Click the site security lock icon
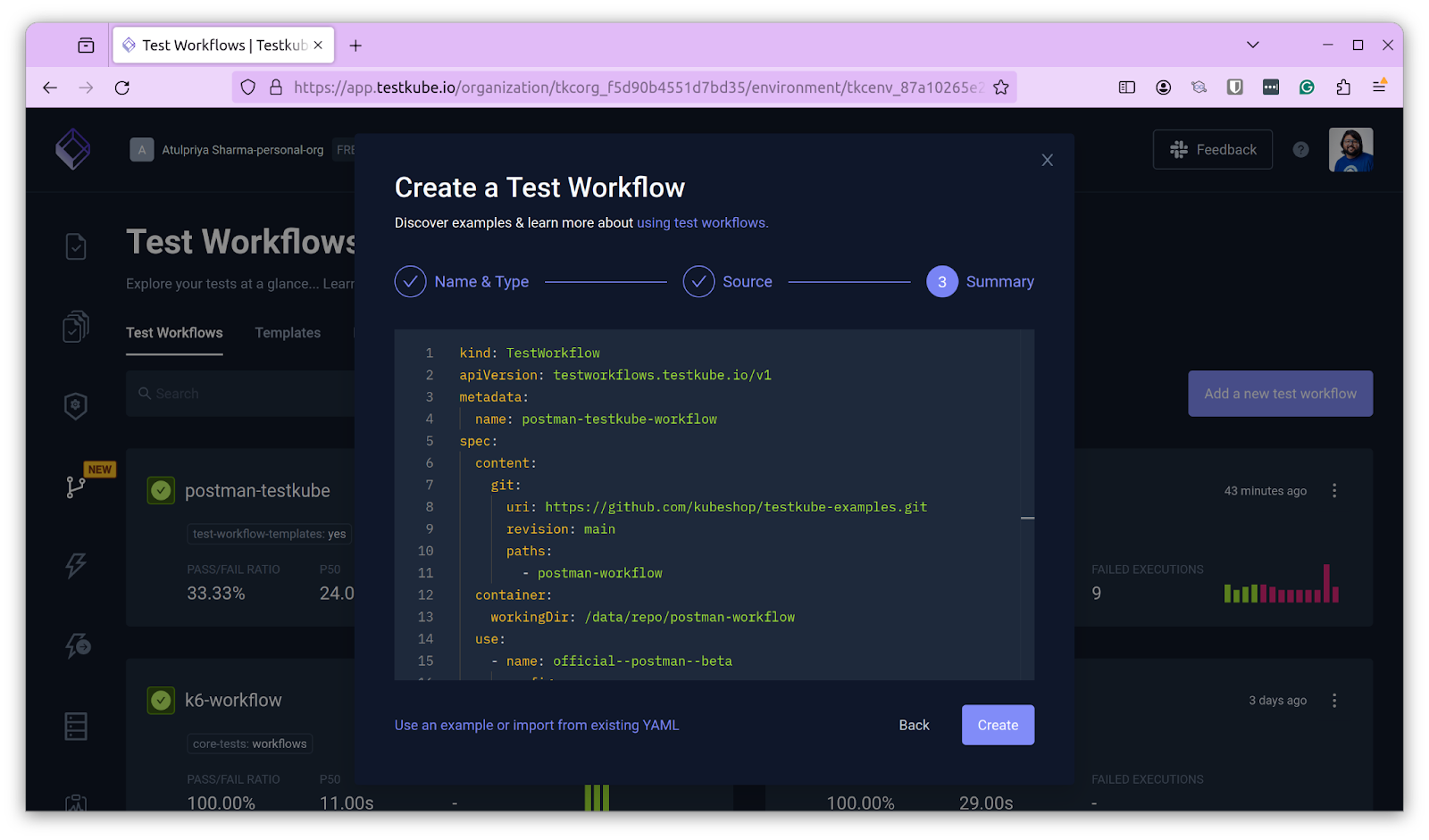The image size is (1429, 840). 276,87
